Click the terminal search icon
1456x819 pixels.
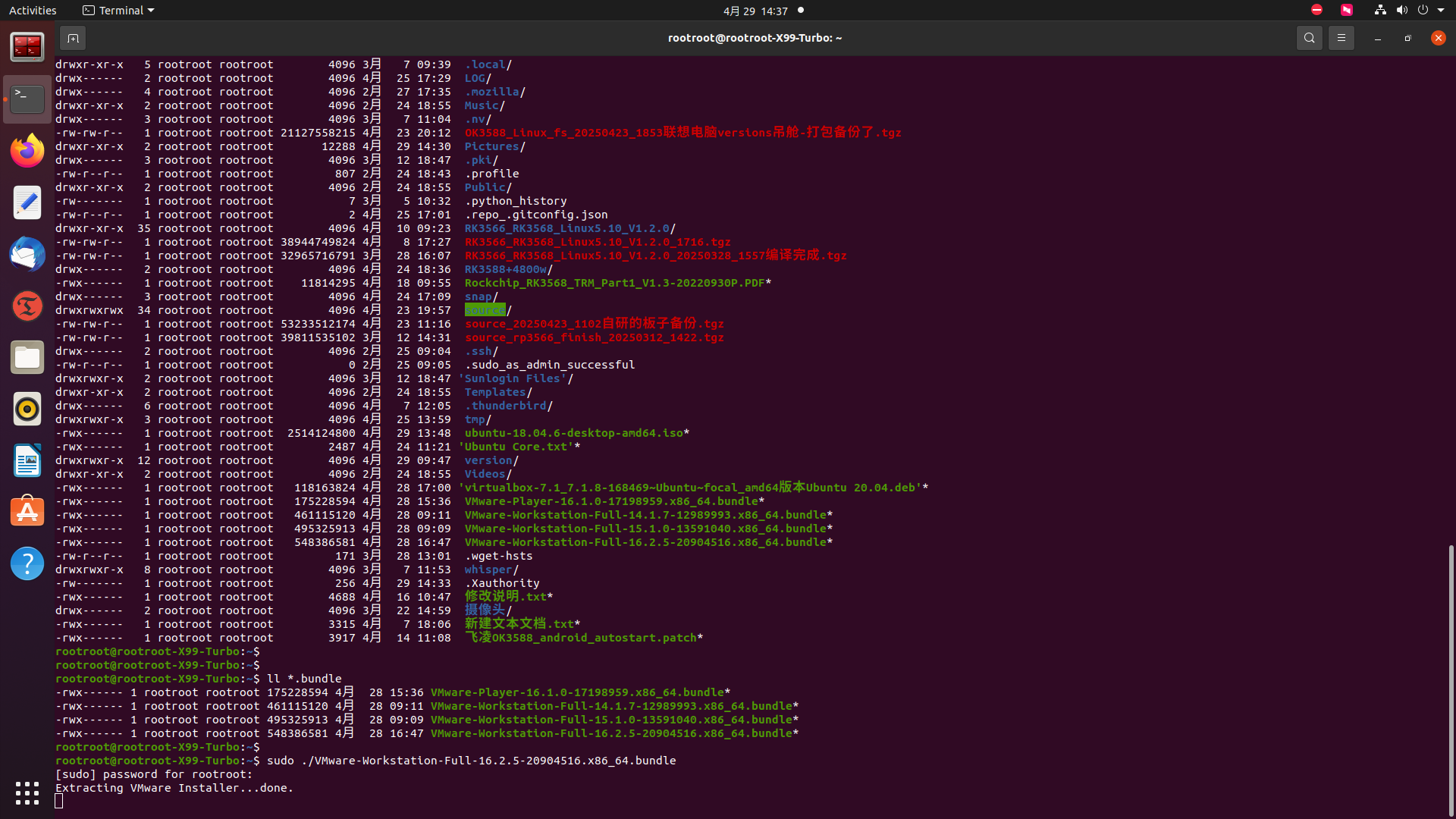pyautogui.click(x=1309, y=38)
